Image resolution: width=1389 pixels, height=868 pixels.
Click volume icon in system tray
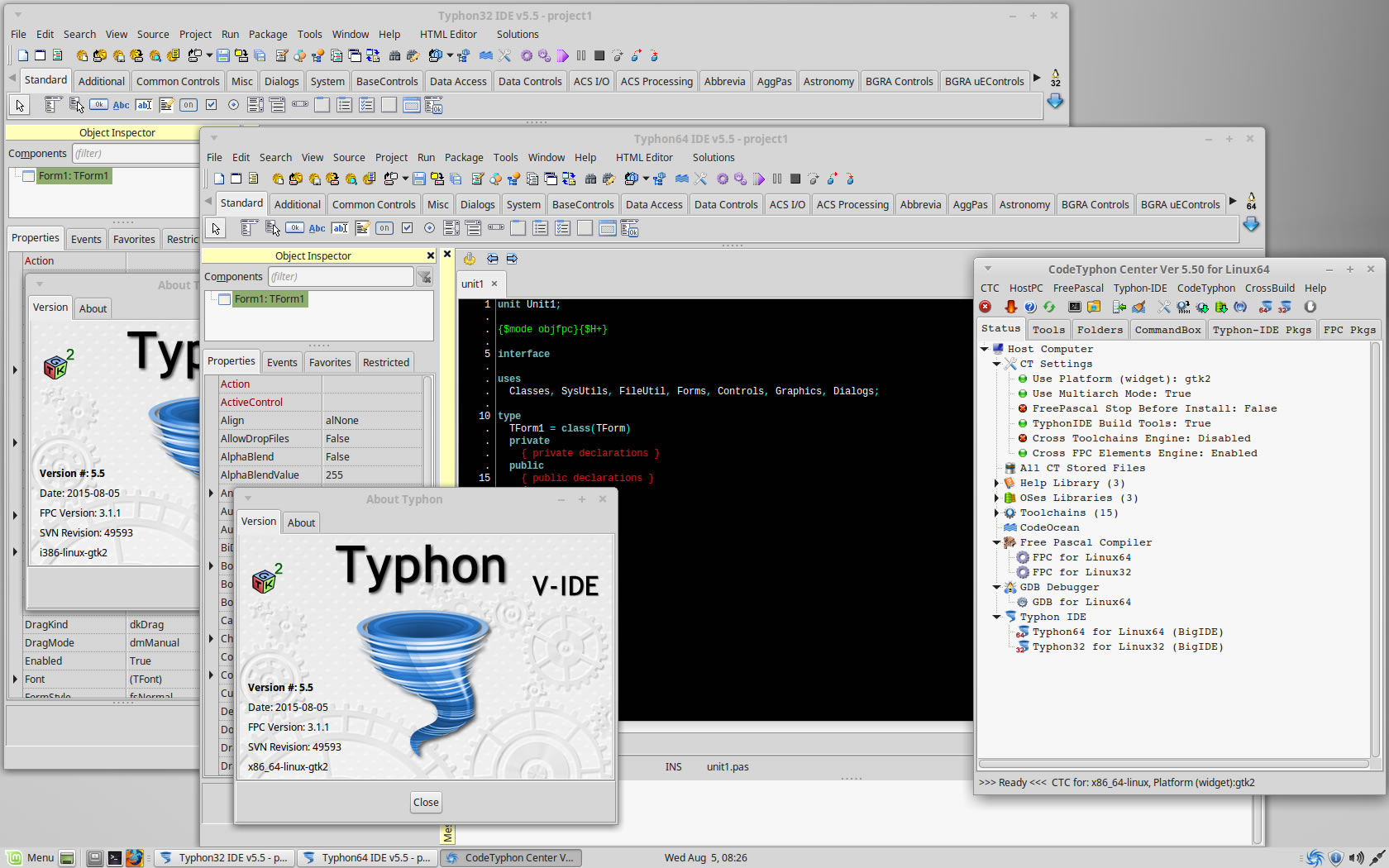(1356, 857)
